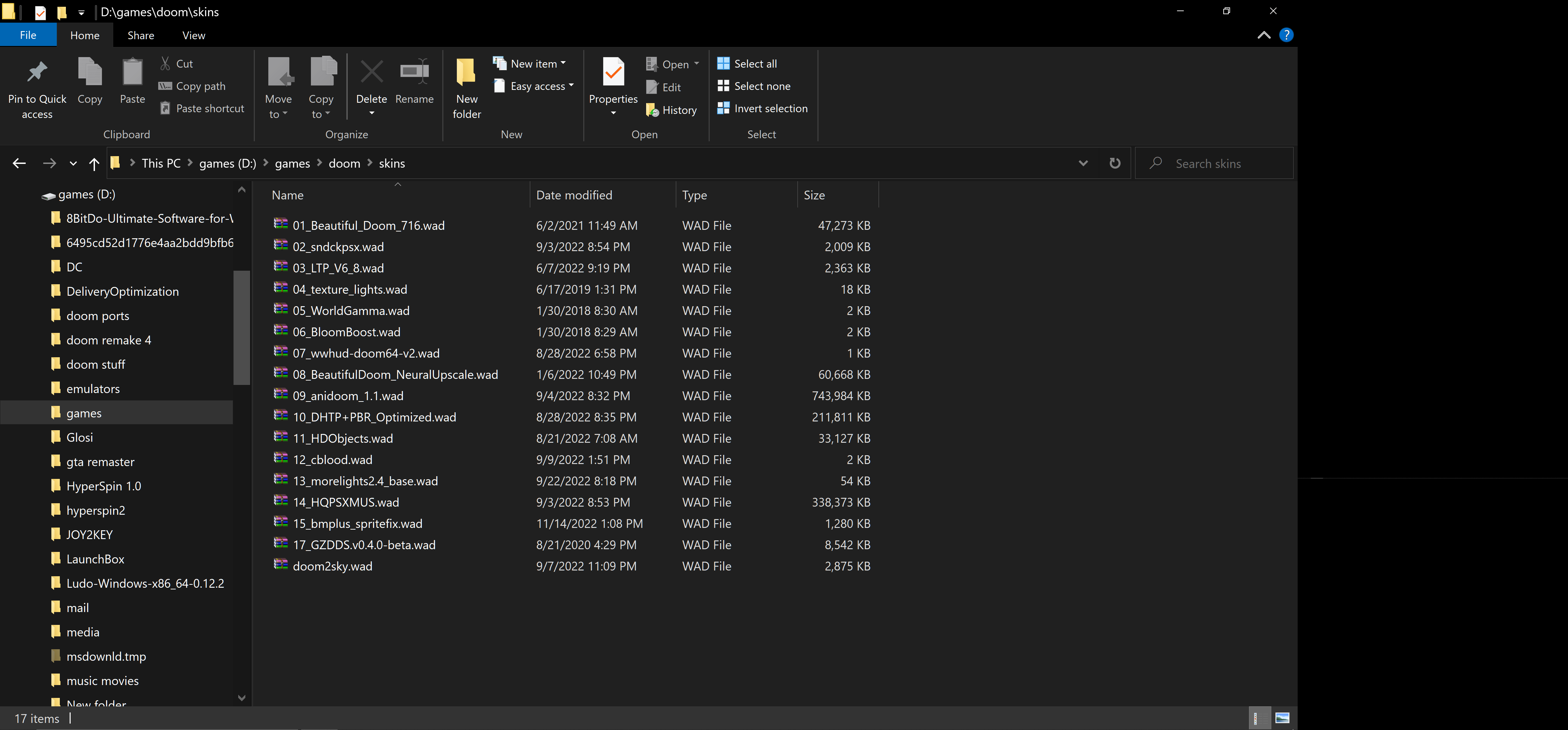The height and width of the screenshot is (730, 1568).
Task: Open the New item dropdown
Action: [x=530, y=63]
